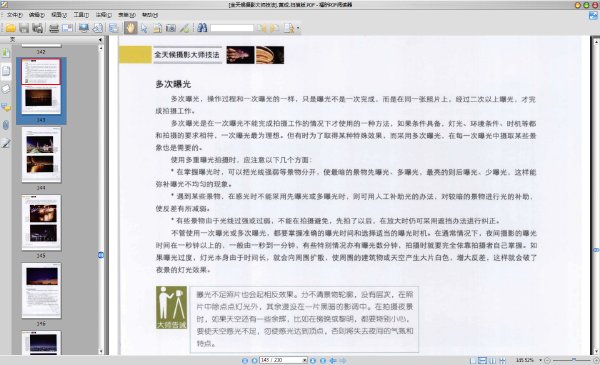Select page 146 thumbnail
The image size is (600, 365).
pyautogui.click(x=41, y=290)
